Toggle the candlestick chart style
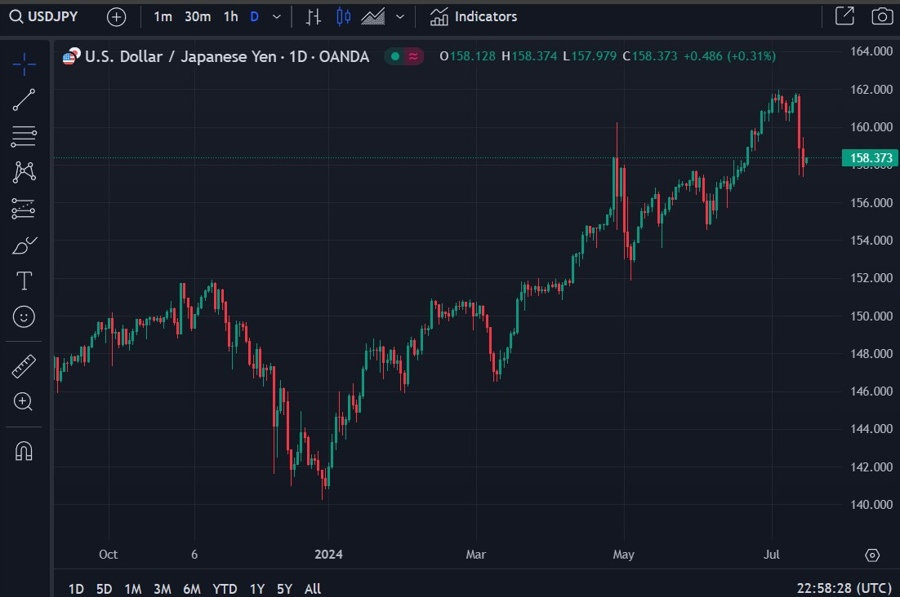Viewport: 900px width, 597px height. pos(343,17)
